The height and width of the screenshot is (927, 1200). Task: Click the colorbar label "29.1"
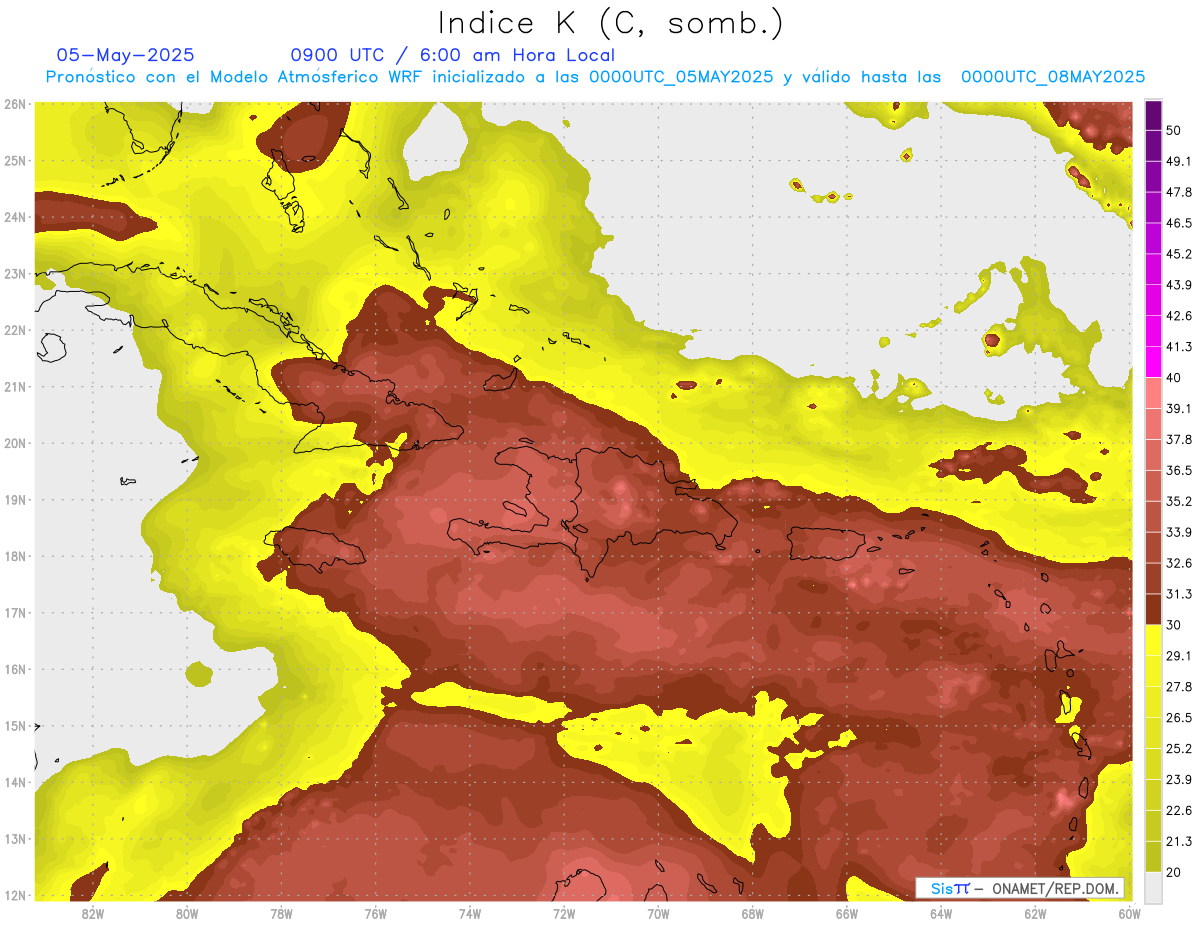pos(1178,656)
